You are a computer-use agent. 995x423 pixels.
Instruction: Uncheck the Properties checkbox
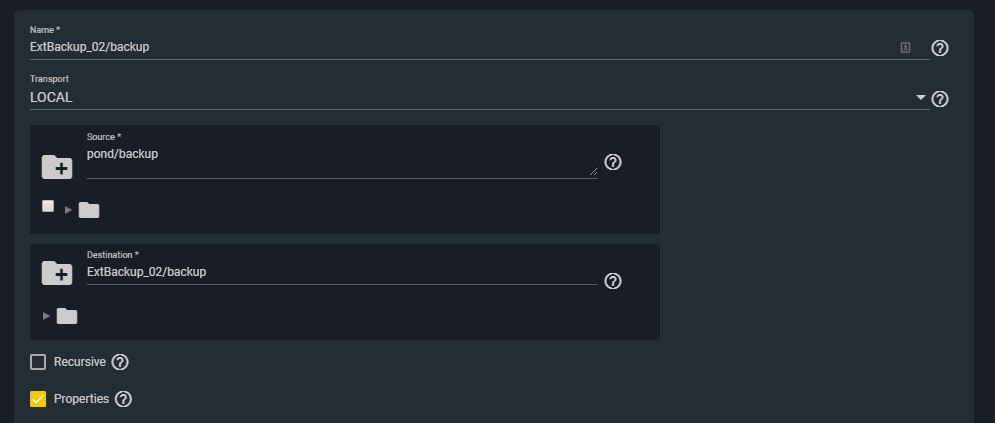click(38, 399)
